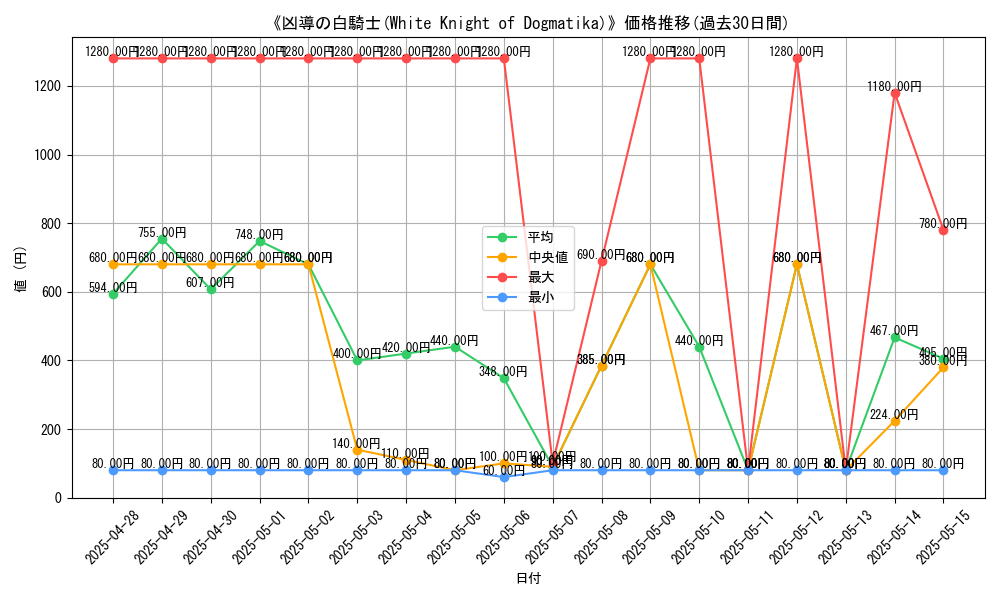Click x-axis date 2025-05-04
The image size is (1000, 600).
(406, 537)
